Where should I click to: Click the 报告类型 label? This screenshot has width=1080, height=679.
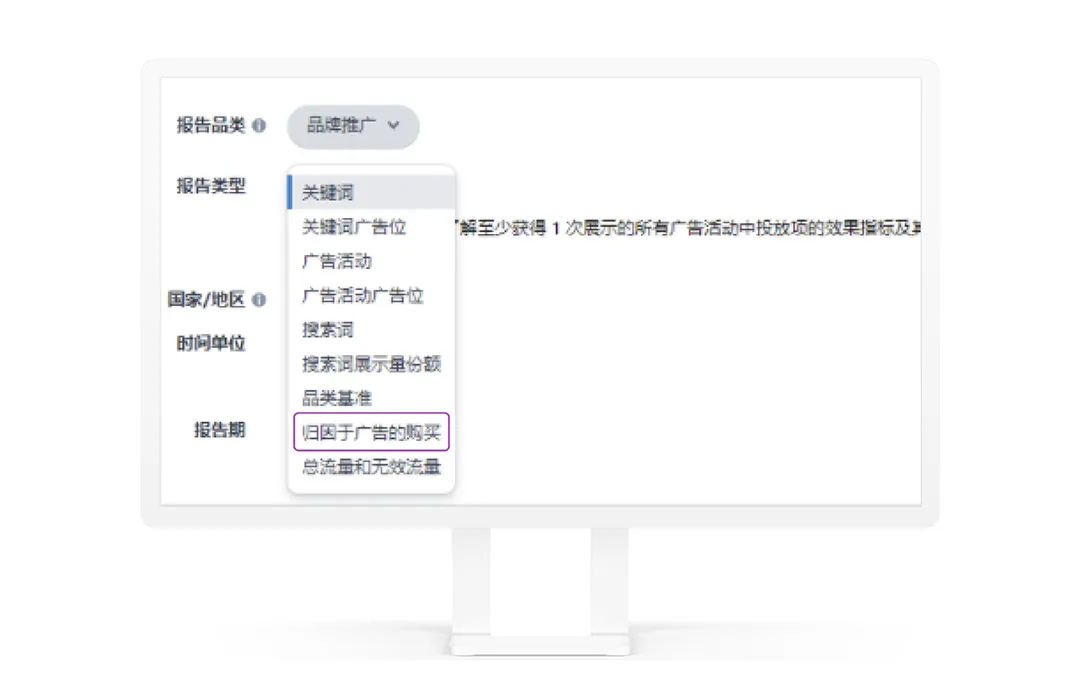point(211,186)
